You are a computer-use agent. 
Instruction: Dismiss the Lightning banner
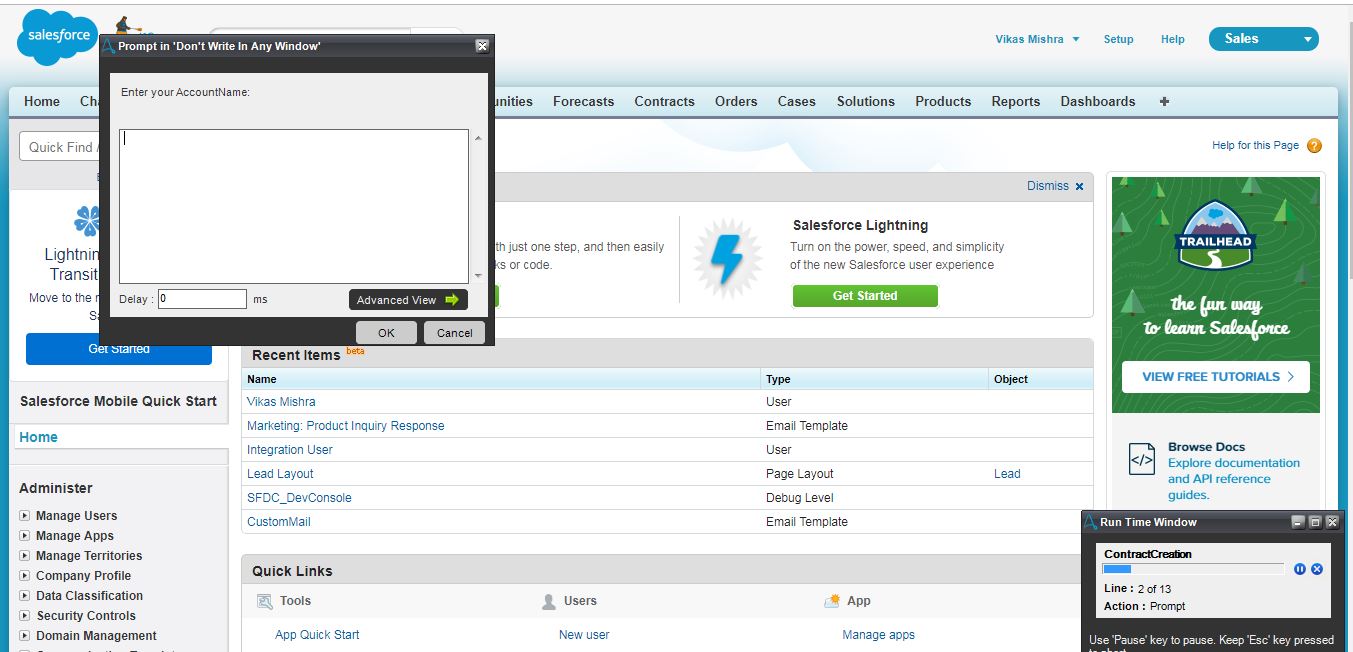pos(1048,186)
